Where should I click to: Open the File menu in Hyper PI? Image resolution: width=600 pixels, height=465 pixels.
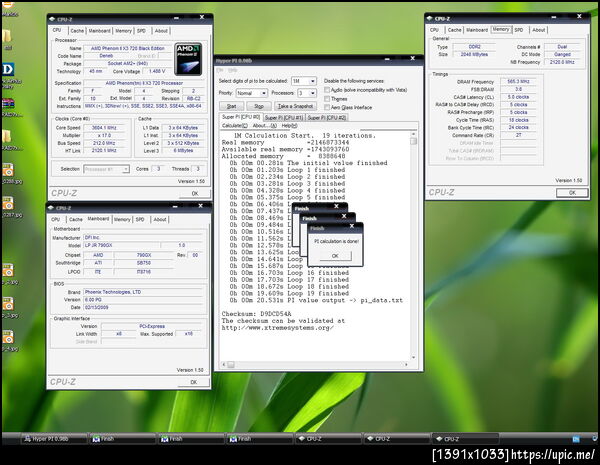220,70
